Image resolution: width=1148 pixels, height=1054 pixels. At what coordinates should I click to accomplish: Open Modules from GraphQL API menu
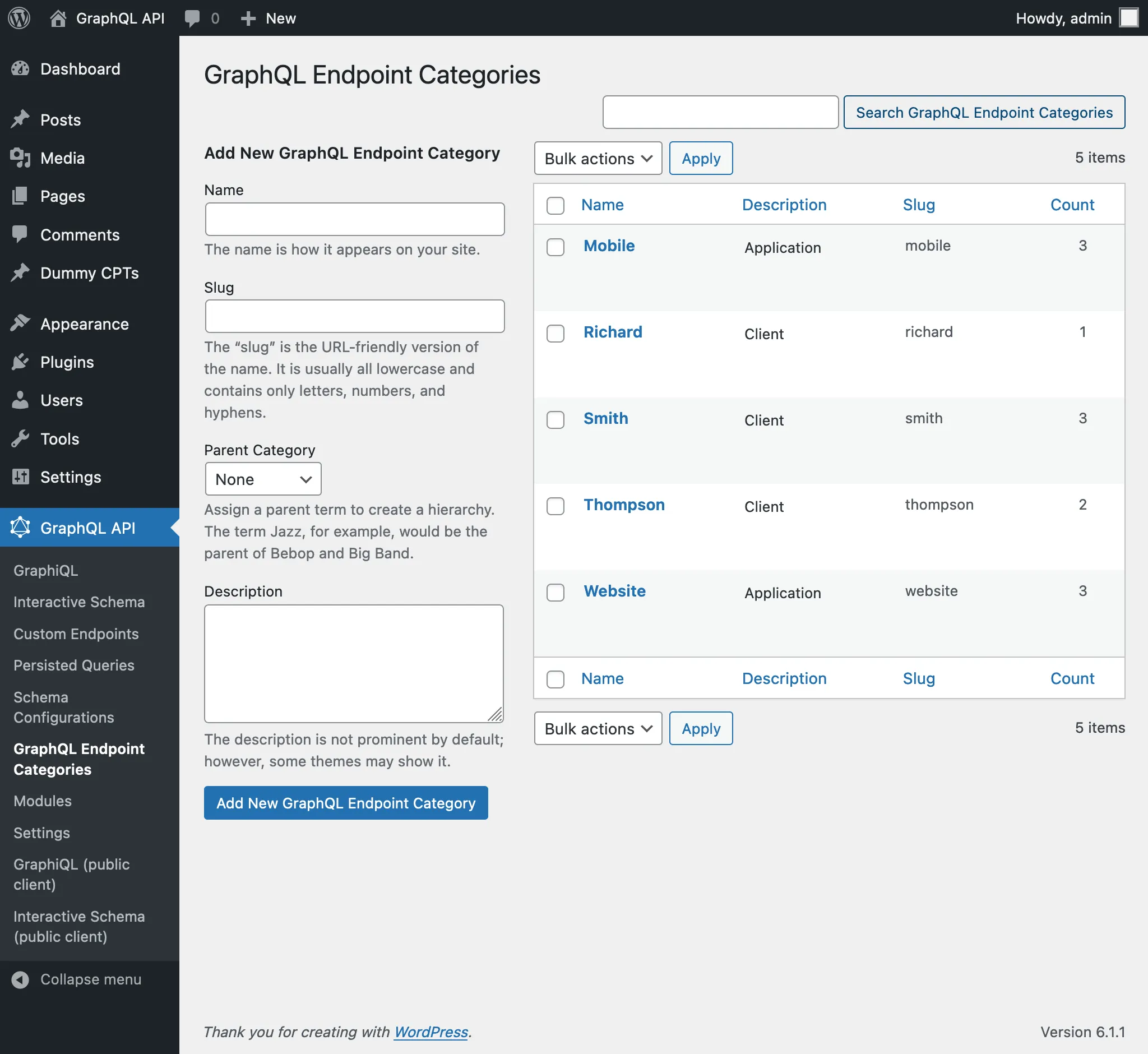tap(42, 800)
